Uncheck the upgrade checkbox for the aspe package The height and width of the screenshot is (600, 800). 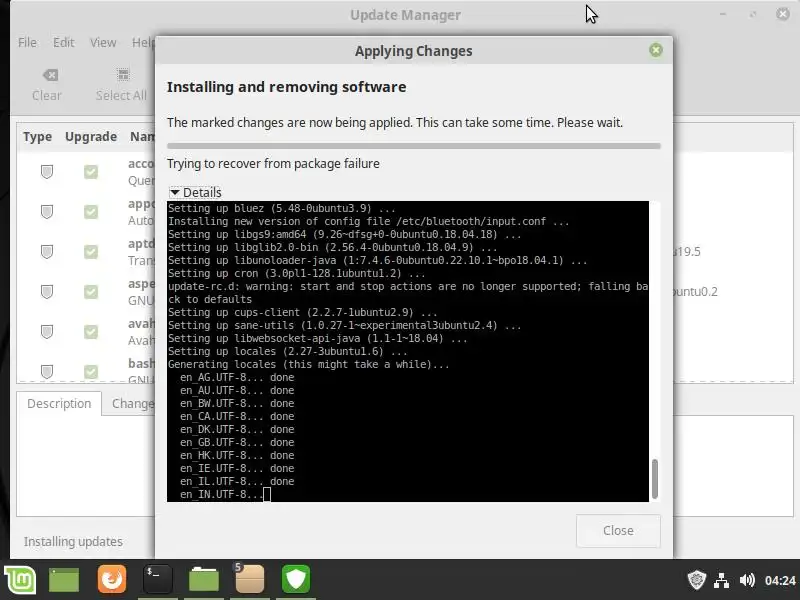click(x=91, y=292)
